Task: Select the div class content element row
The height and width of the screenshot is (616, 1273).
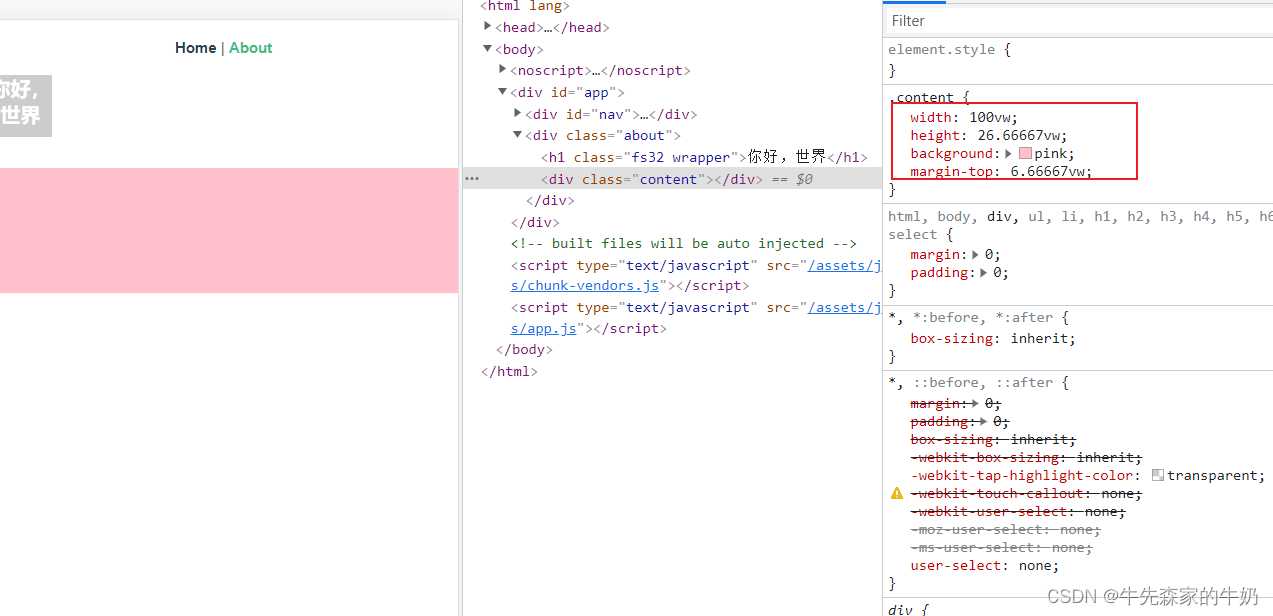Action: pyautogui.click(x=672, y=179)
